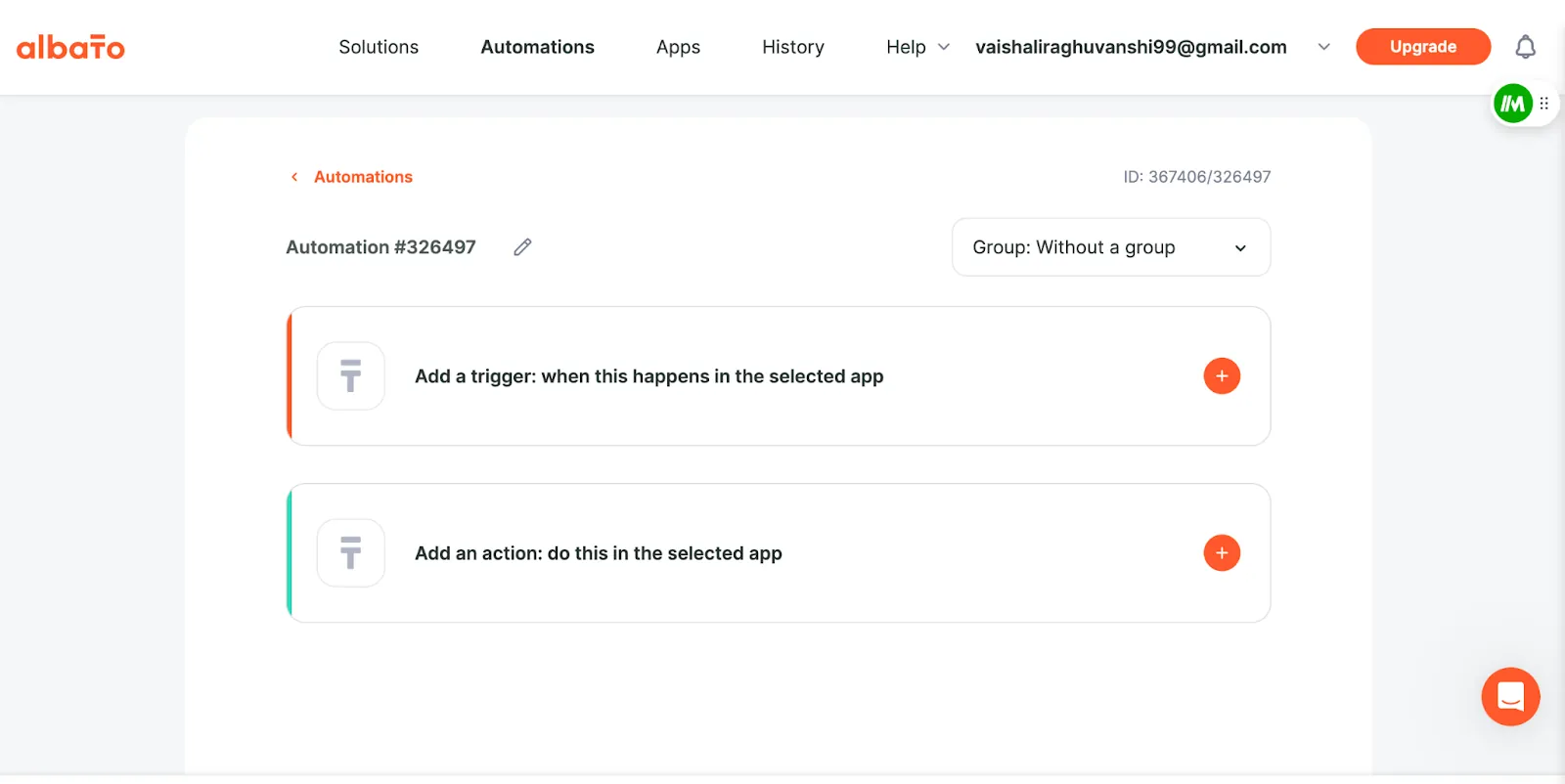Click the Automation #326497 title
Screen dimensions: 1565x784
pos(380,247)
